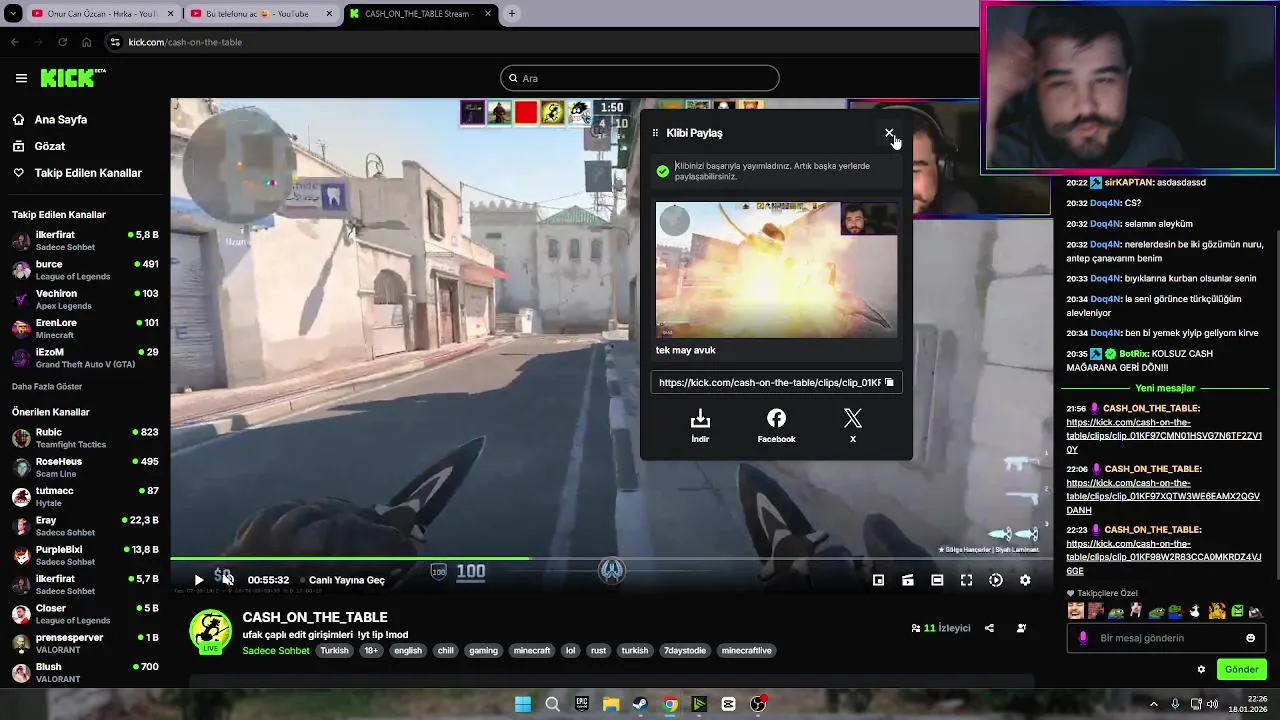Viewport: 1280px width, 720px height.
Task: Open the Sadece Sohbet category link
Action: (276, 650)
